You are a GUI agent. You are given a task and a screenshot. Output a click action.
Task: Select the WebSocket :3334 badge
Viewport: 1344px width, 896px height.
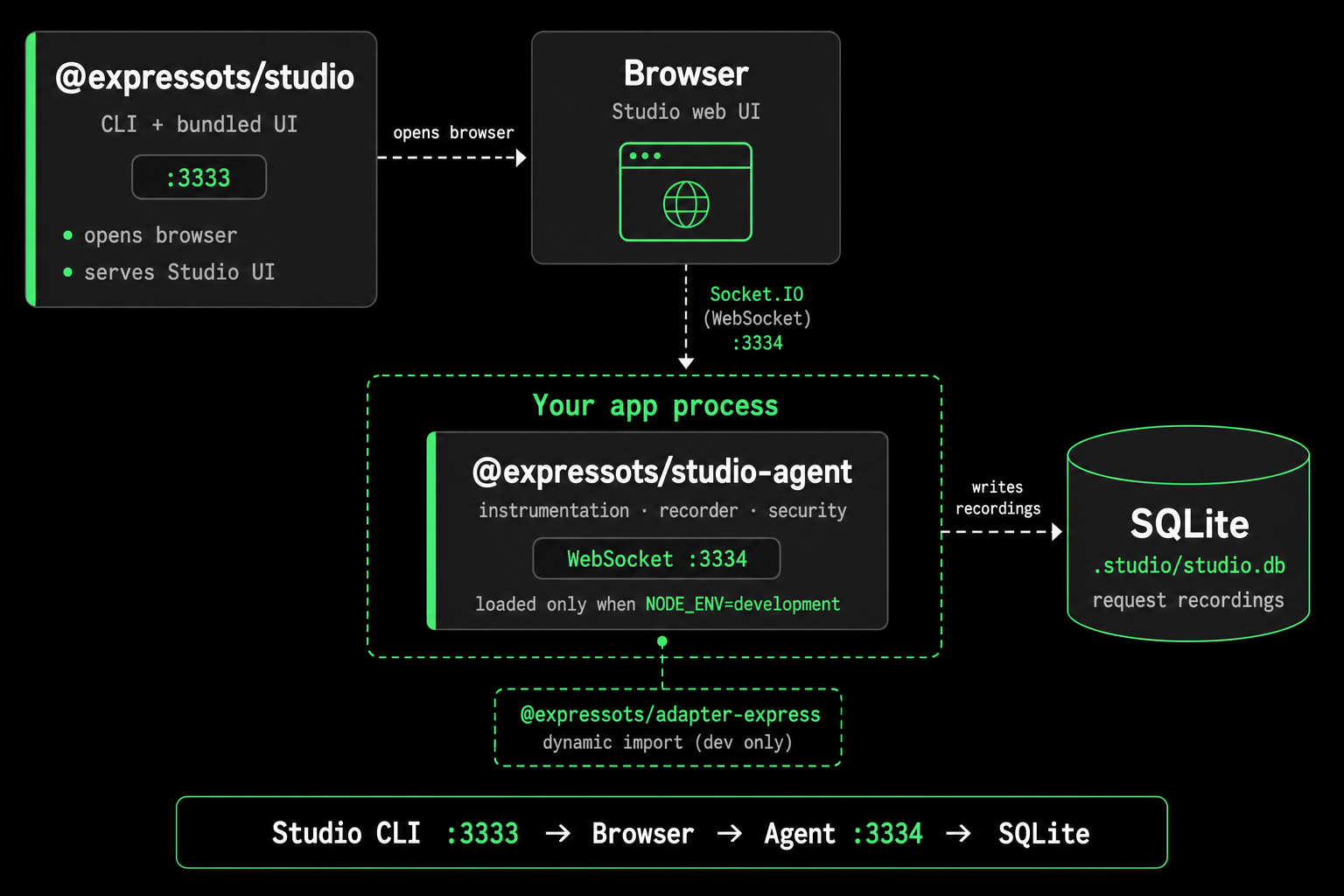(x=656, y=558)
